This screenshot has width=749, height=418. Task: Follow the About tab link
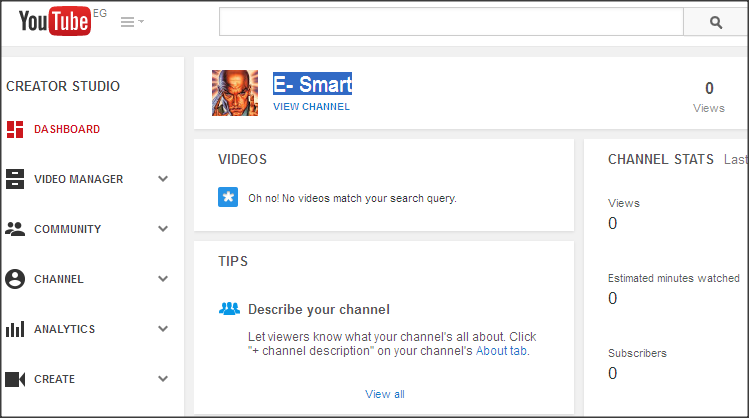tap(502, 351)
